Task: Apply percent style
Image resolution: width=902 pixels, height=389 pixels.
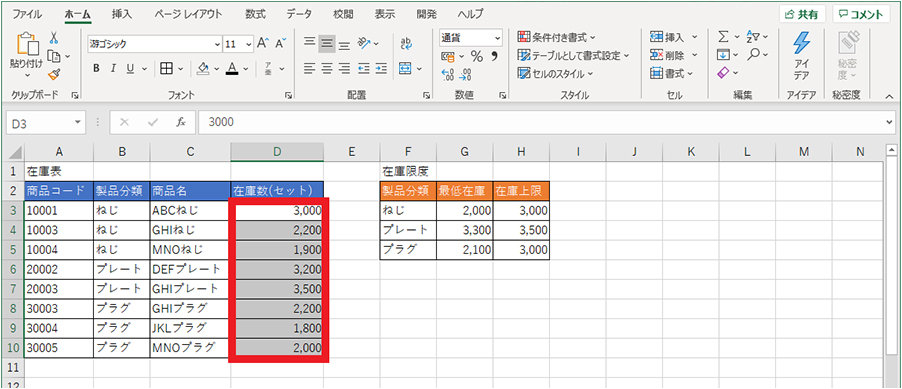Action: click(477, 56)
